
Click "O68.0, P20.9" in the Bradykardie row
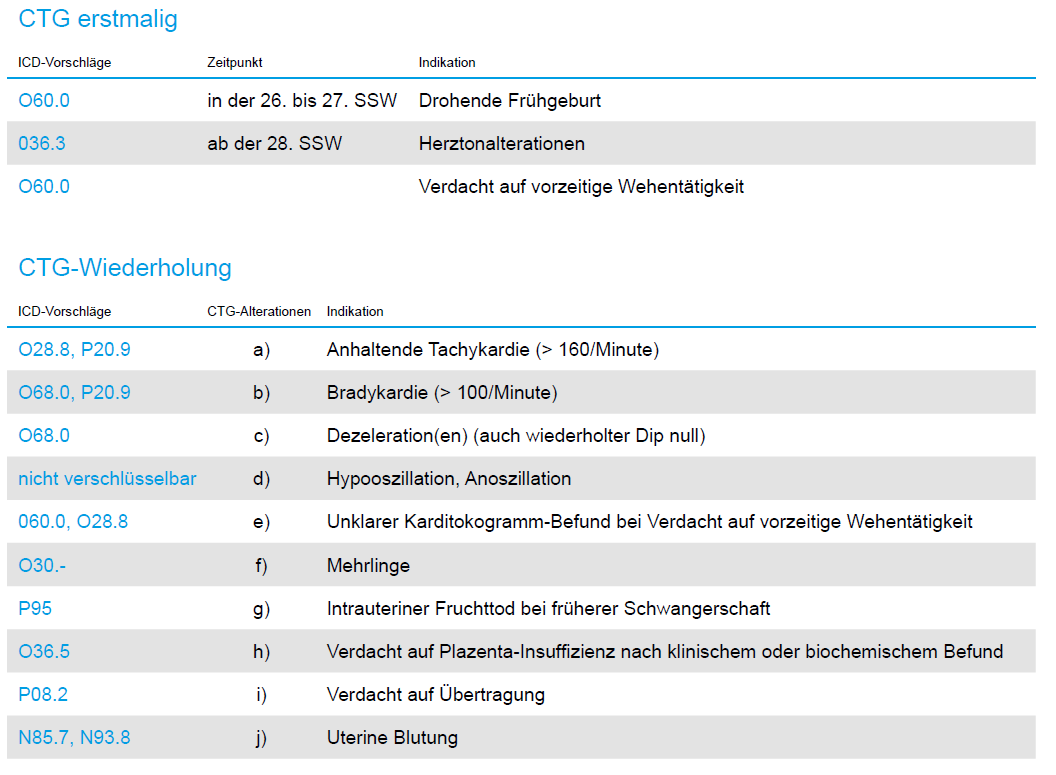[74, 393]
